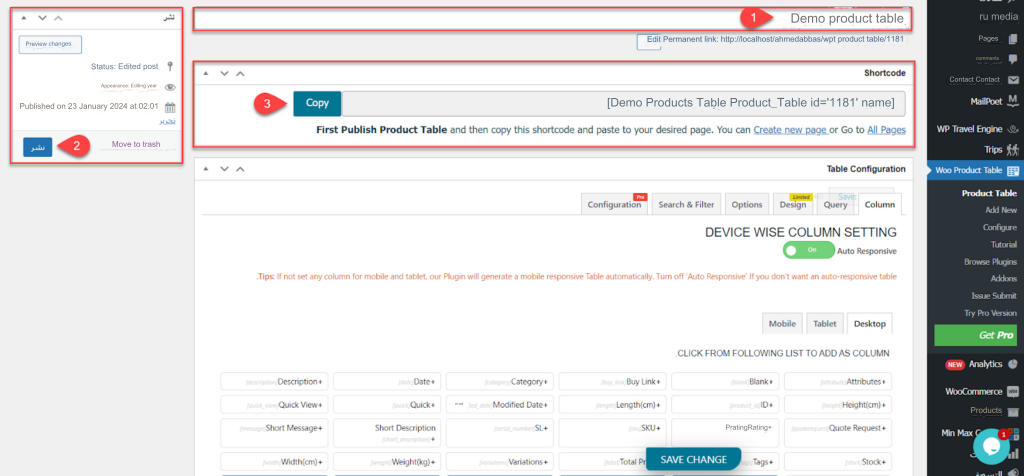Click the shortcode text field
This screenshot has height=476, width=1024.
pyautogui.click(x=624, y=103)
